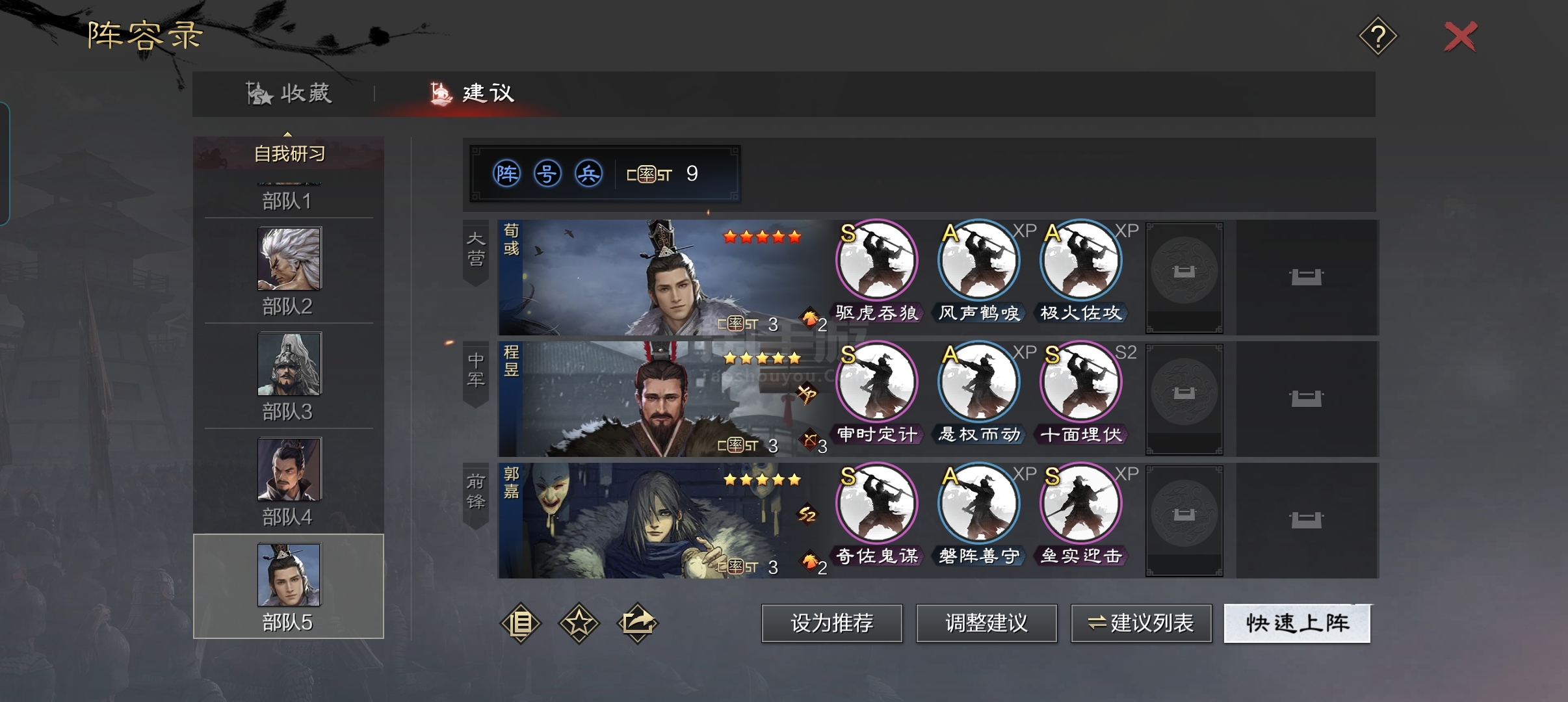Tap the 号 circle icon
Viewport: 1568px width, 702px height.
(547, 174)
